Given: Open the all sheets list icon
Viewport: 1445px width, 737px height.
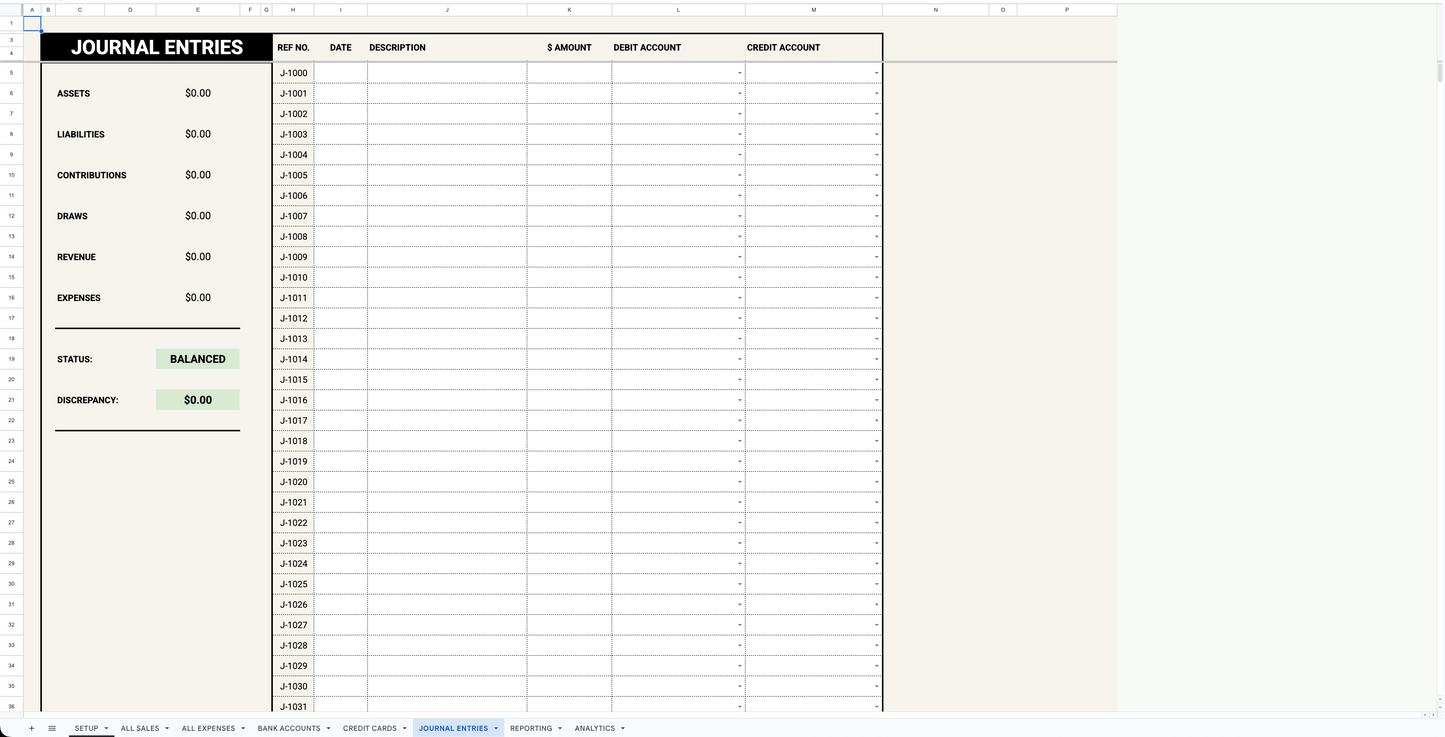Looking at the screenshot, I should [x=52, y=728].
